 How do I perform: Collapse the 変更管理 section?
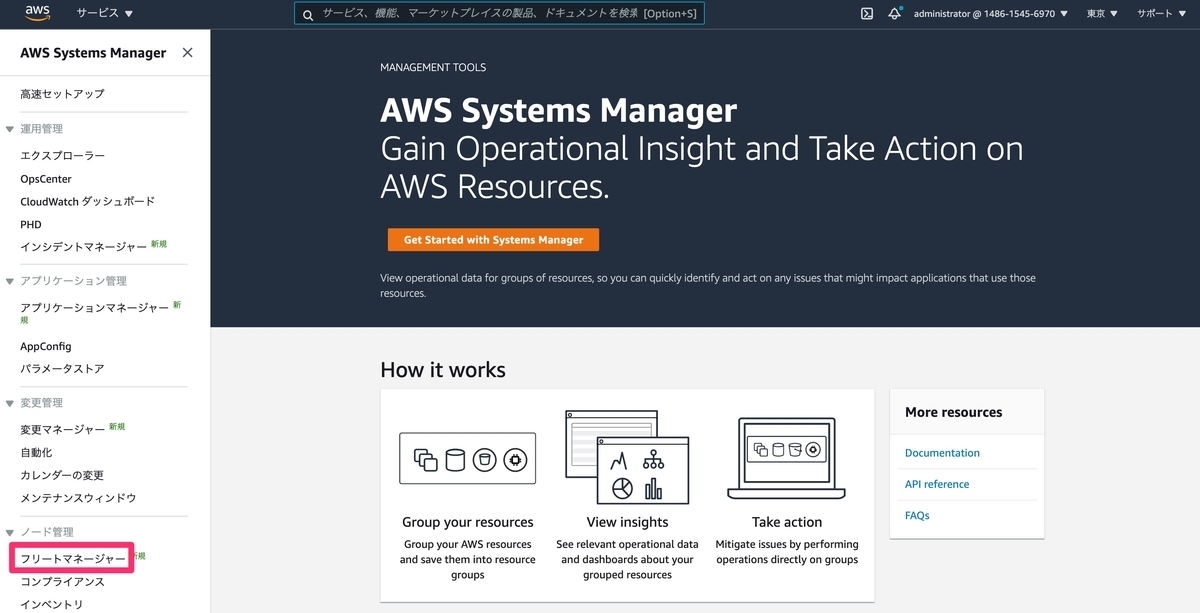(x=10, y=403)
